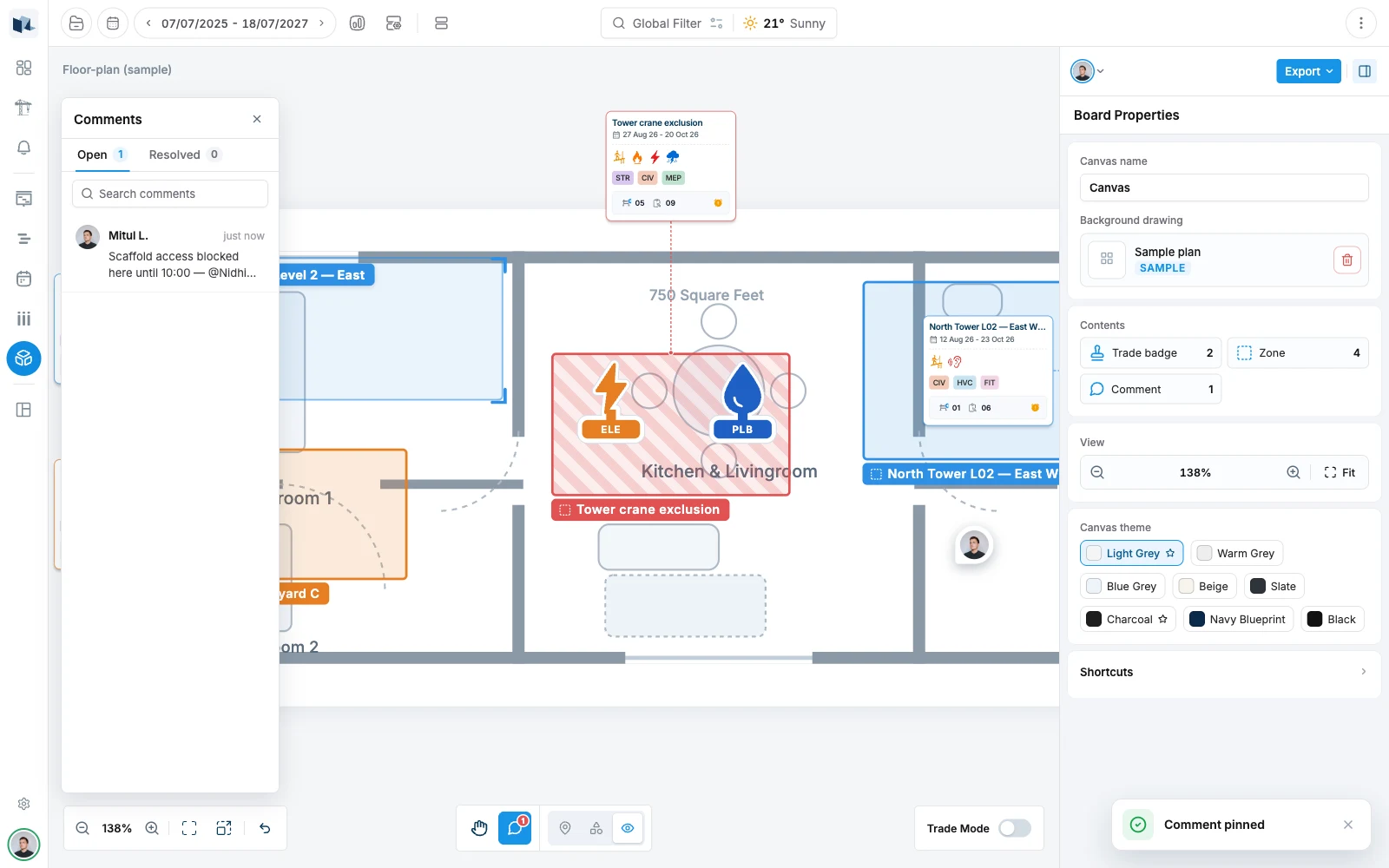
Task: Open the notifications bell in sidebar
Action: [x=23, y=148]
